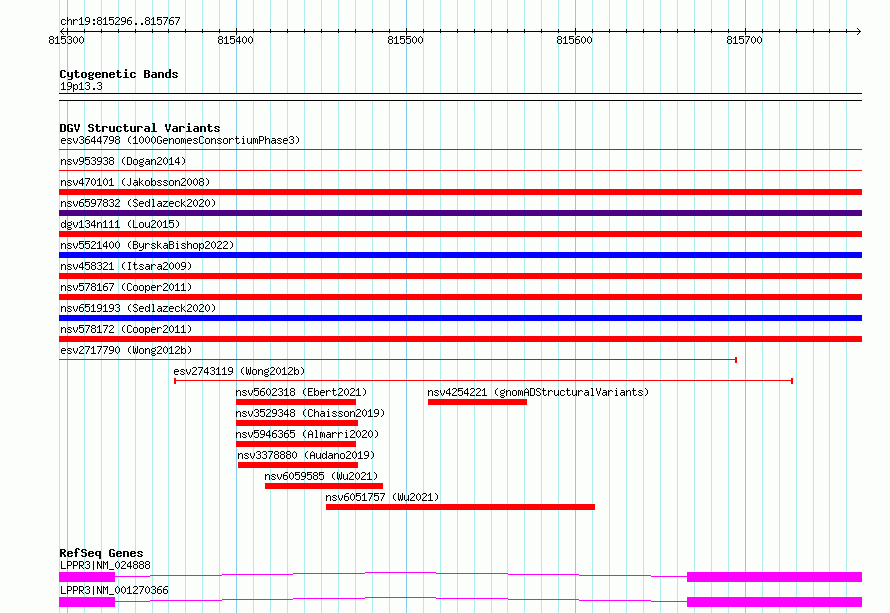890x613 pixels.
Task: Click the nsv6059585 (Wu2021) red bar
Action: 324,486
